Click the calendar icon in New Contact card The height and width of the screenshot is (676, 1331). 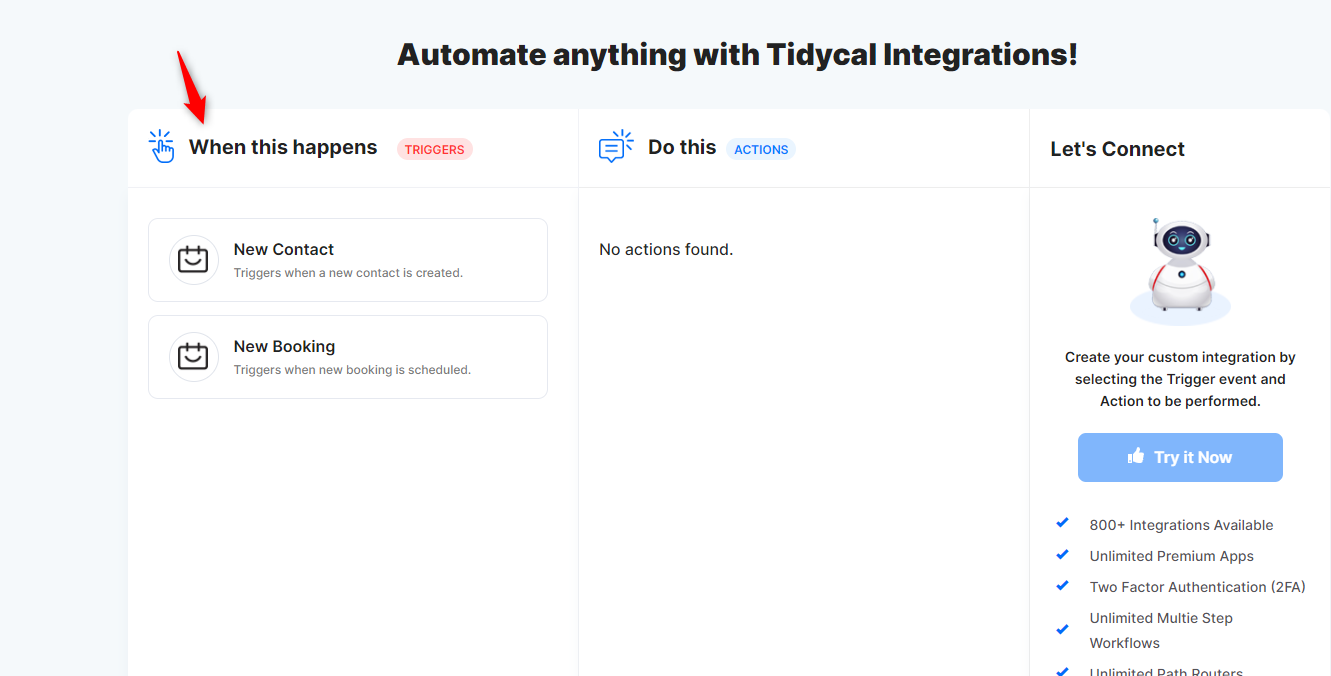pos(193,260)
